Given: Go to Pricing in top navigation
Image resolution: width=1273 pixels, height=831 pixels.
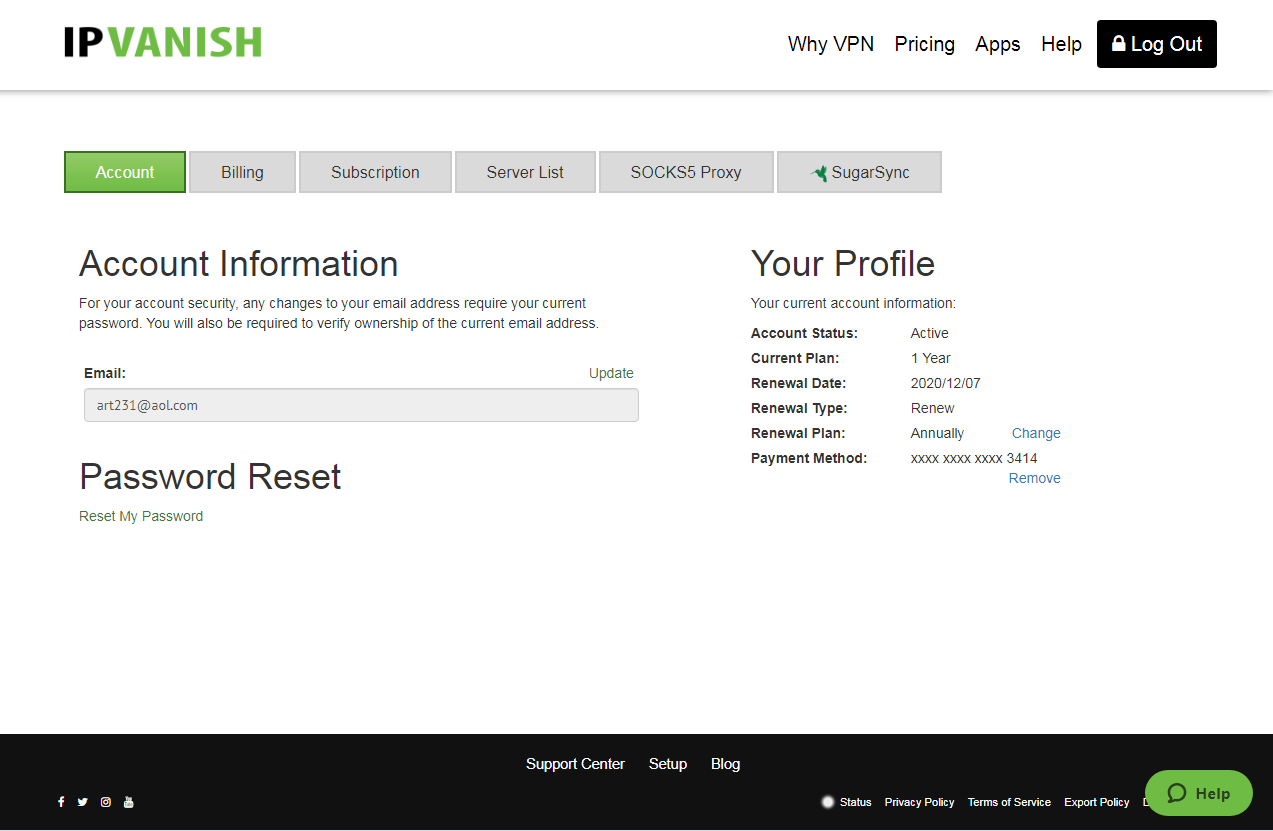Looking at the screenshot, I should [x=925, y=44].
